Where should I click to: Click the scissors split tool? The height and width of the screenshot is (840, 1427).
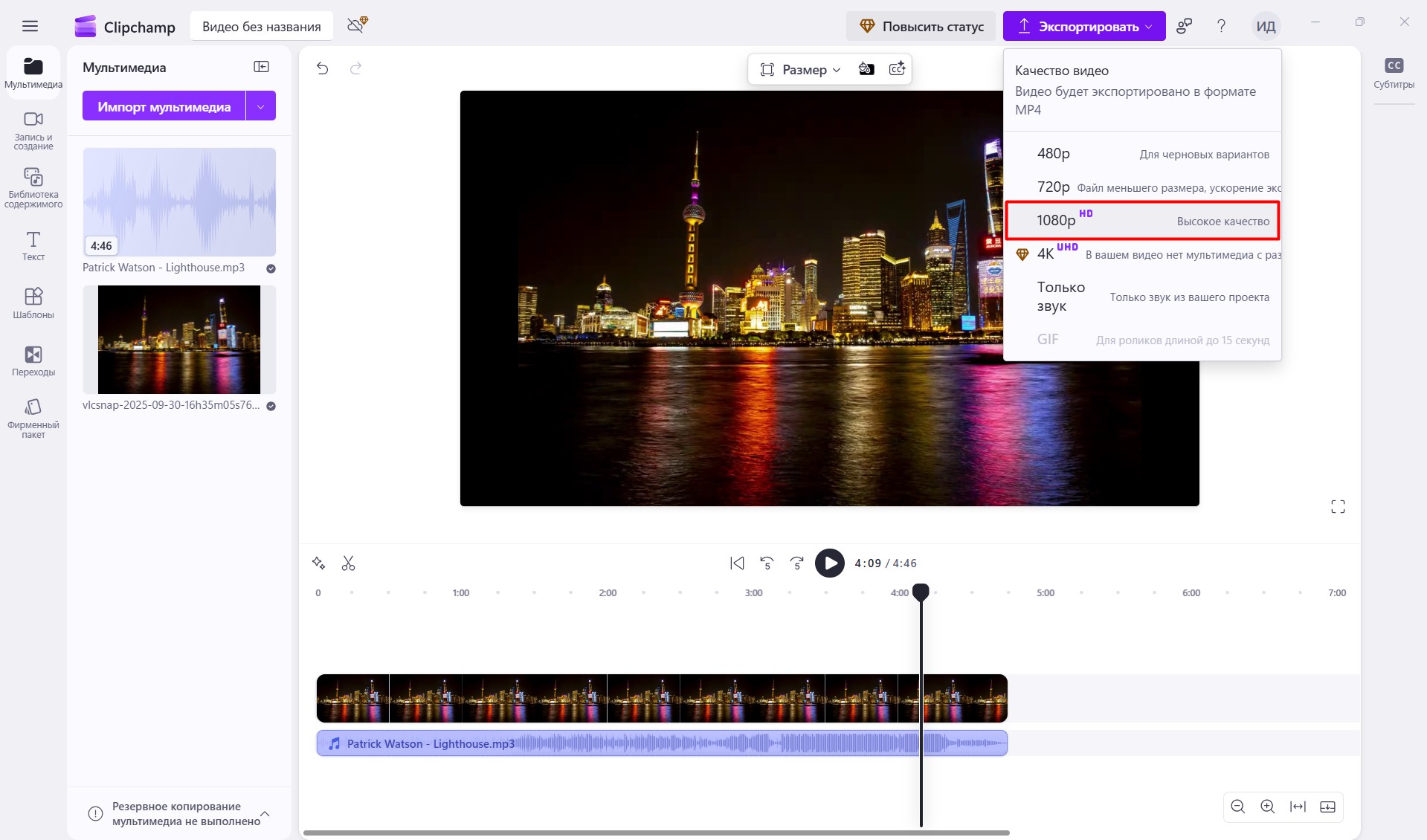pos(348,563)
